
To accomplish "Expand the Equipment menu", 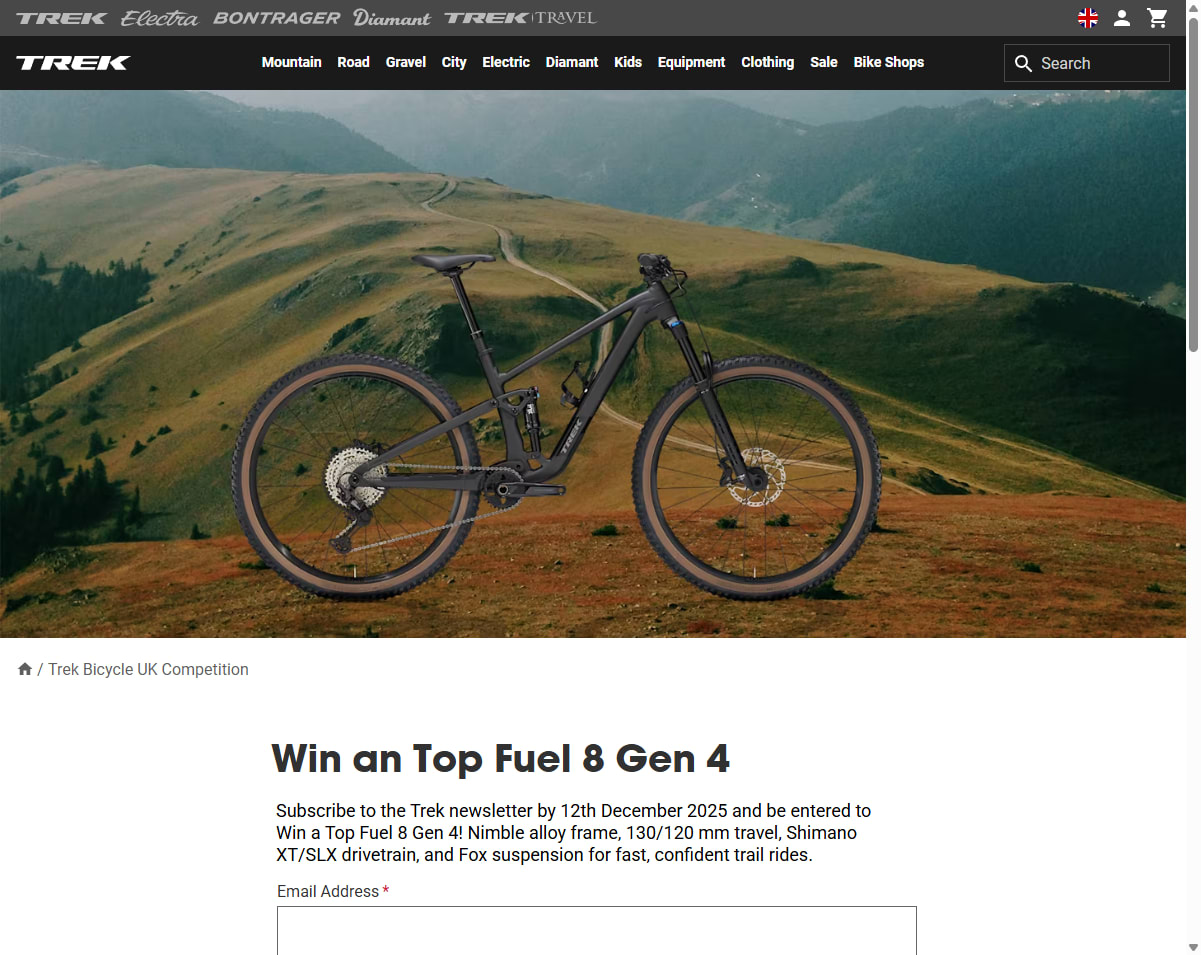I will (x=691, y=62).
